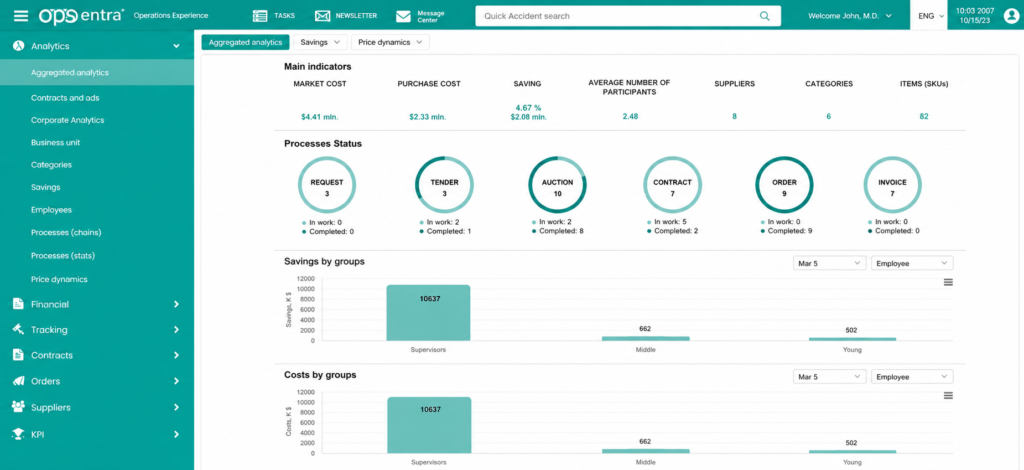Expand the Tracking section chevron

tap(176, 330)
